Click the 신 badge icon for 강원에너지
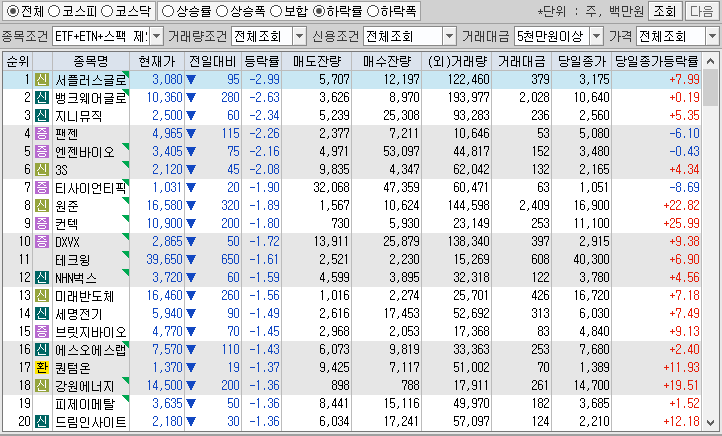Image resolution: width=722 pixels, height=436 pixels. click(x=42, y=385)
